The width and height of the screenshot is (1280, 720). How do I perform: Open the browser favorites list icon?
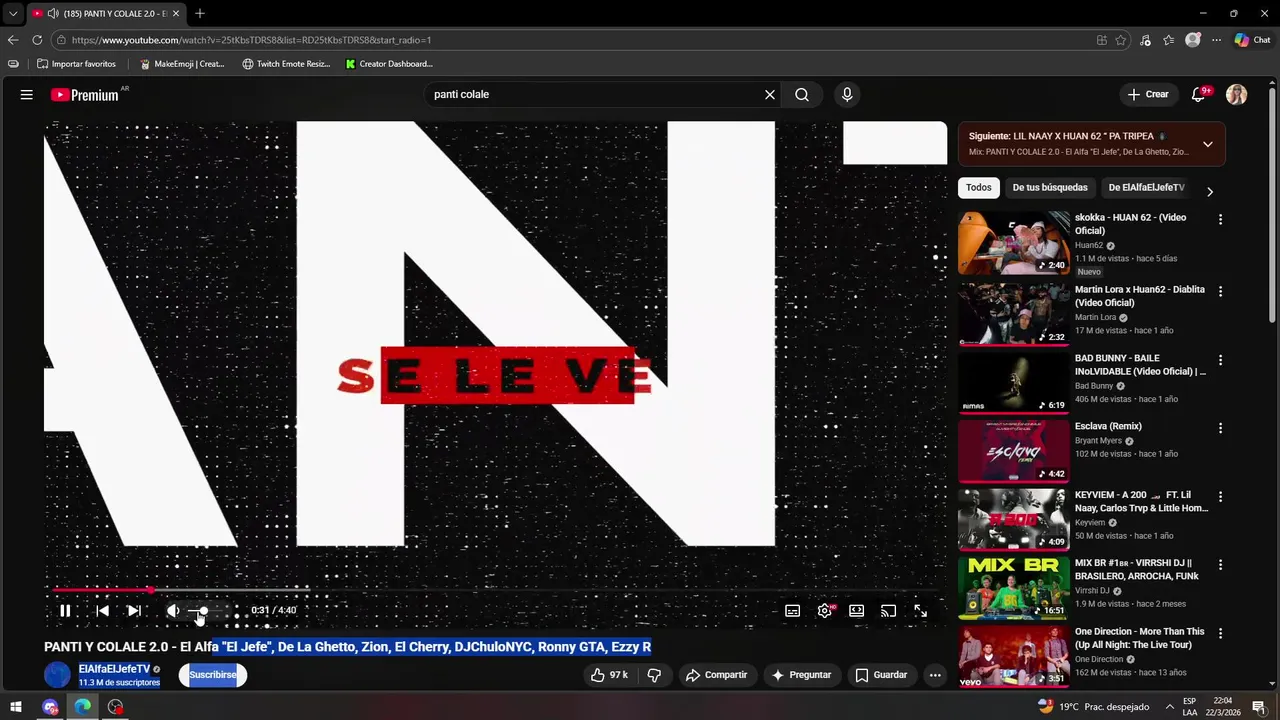point(1169,40)
